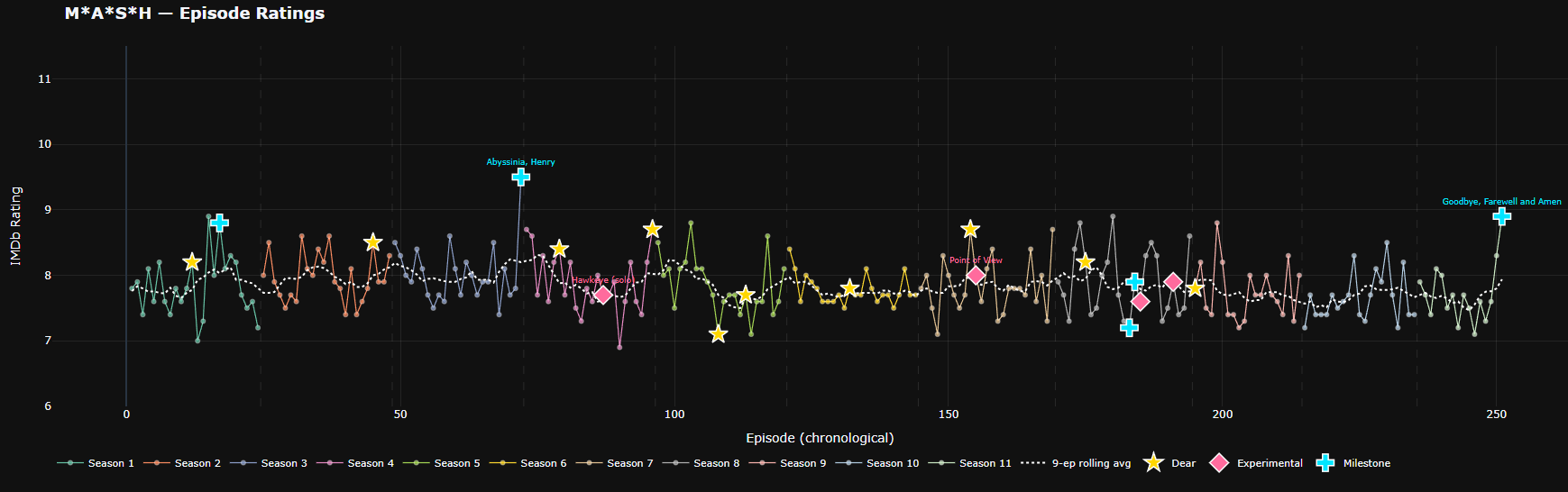The image size is (1568, 492).
Task: Click the x-axis tick label 100
Action: (674, 415)
